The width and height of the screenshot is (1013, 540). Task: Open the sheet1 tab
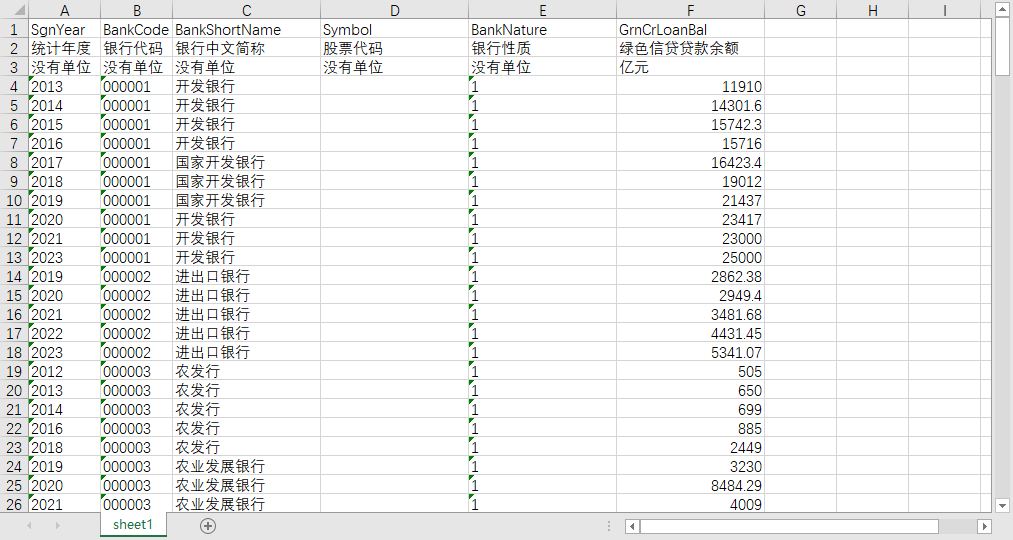(133, 524)
